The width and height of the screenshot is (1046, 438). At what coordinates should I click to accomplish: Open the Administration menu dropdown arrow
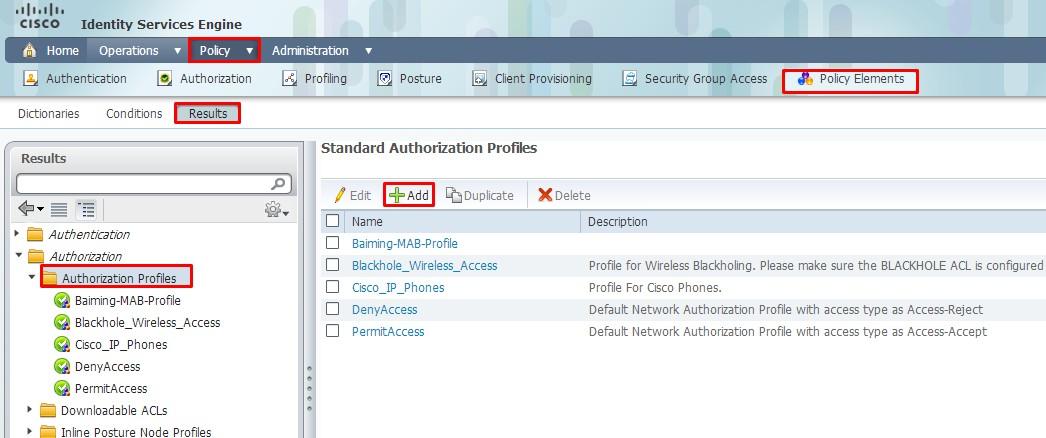pos(368,51)
